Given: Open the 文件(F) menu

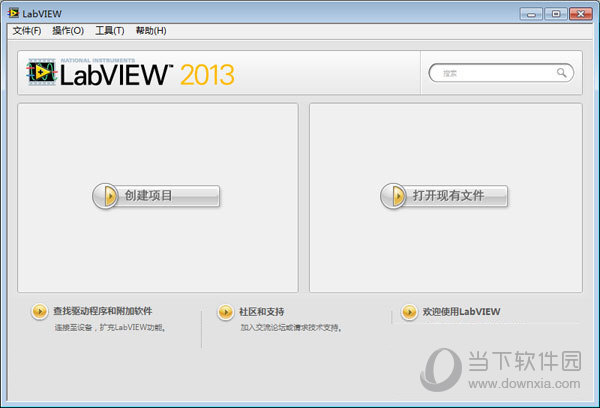Looking at the screenshot, I should (x=27, y=31).
